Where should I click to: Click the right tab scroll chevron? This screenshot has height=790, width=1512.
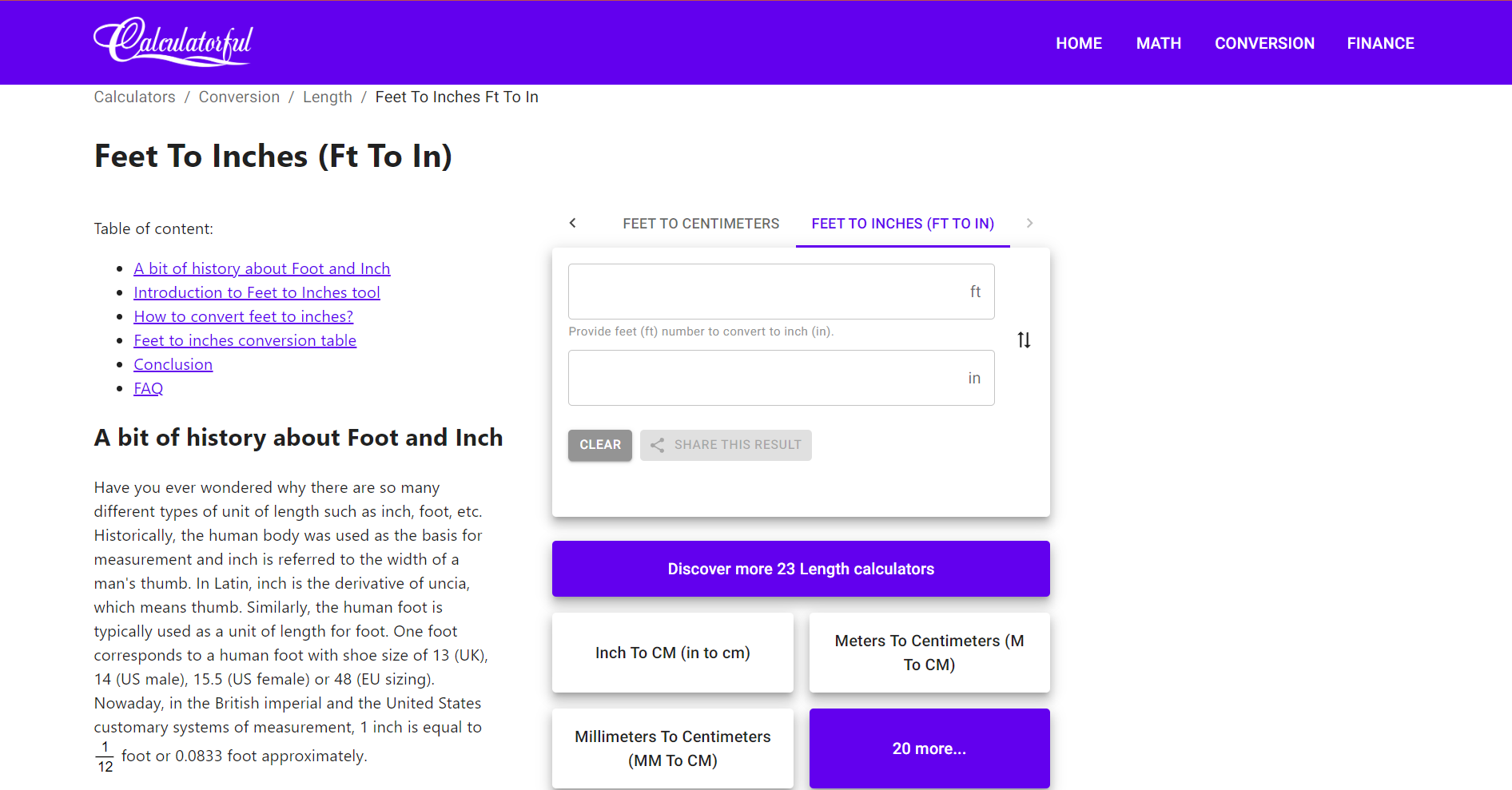[1029, 223]
